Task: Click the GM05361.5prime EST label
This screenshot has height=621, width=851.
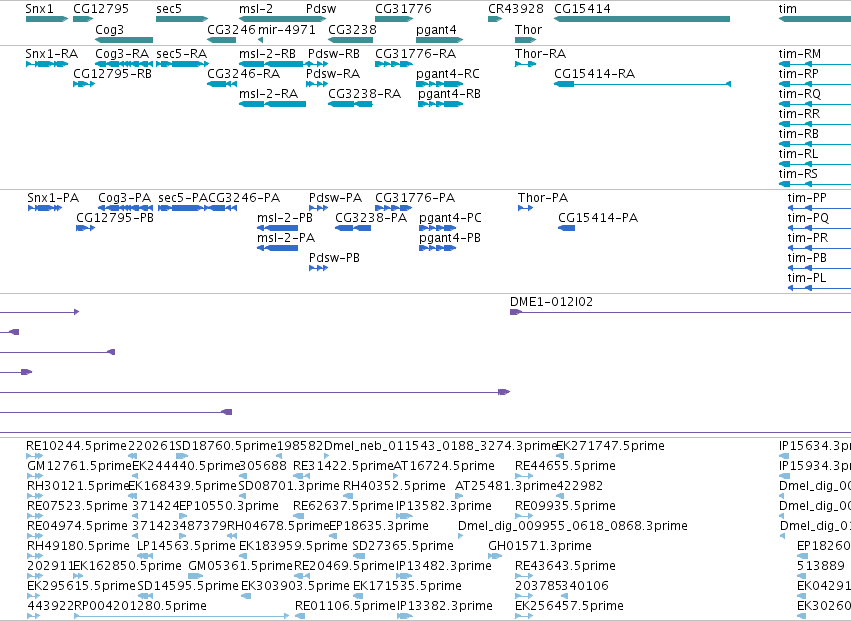Action: click(x=240, y=566)
